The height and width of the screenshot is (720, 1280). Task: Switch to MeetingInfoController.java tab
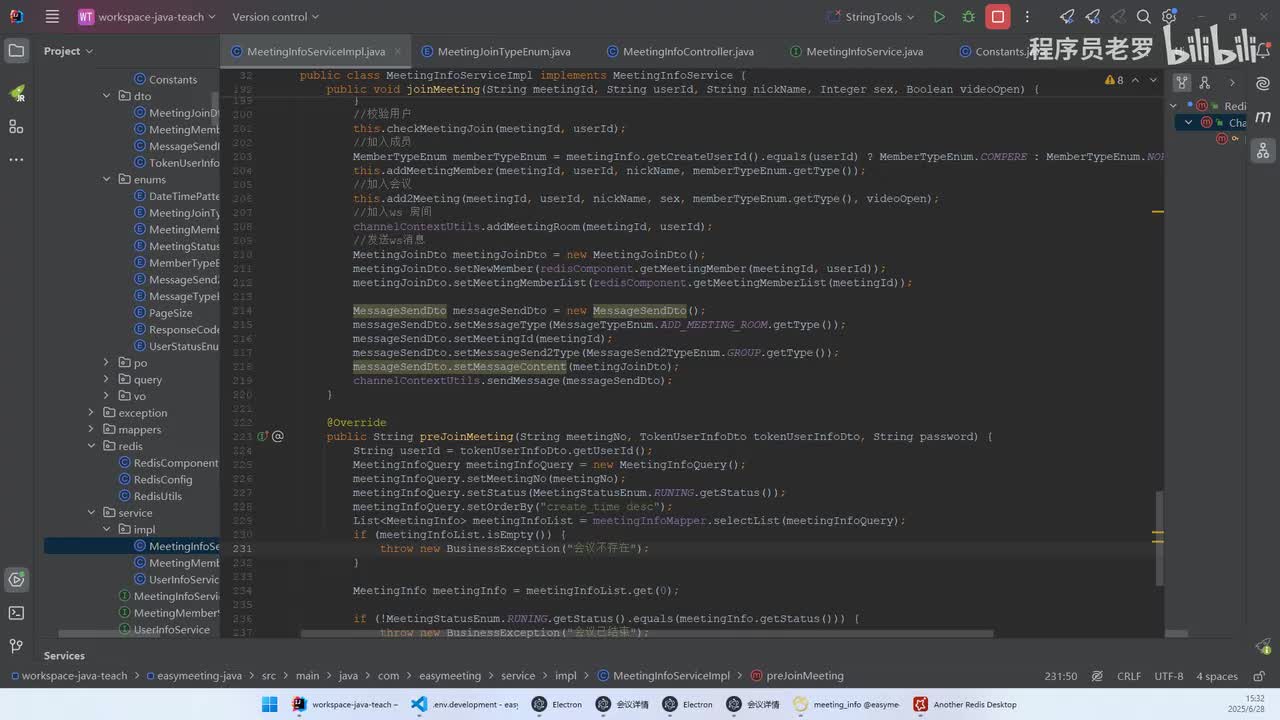pos(679,52)
